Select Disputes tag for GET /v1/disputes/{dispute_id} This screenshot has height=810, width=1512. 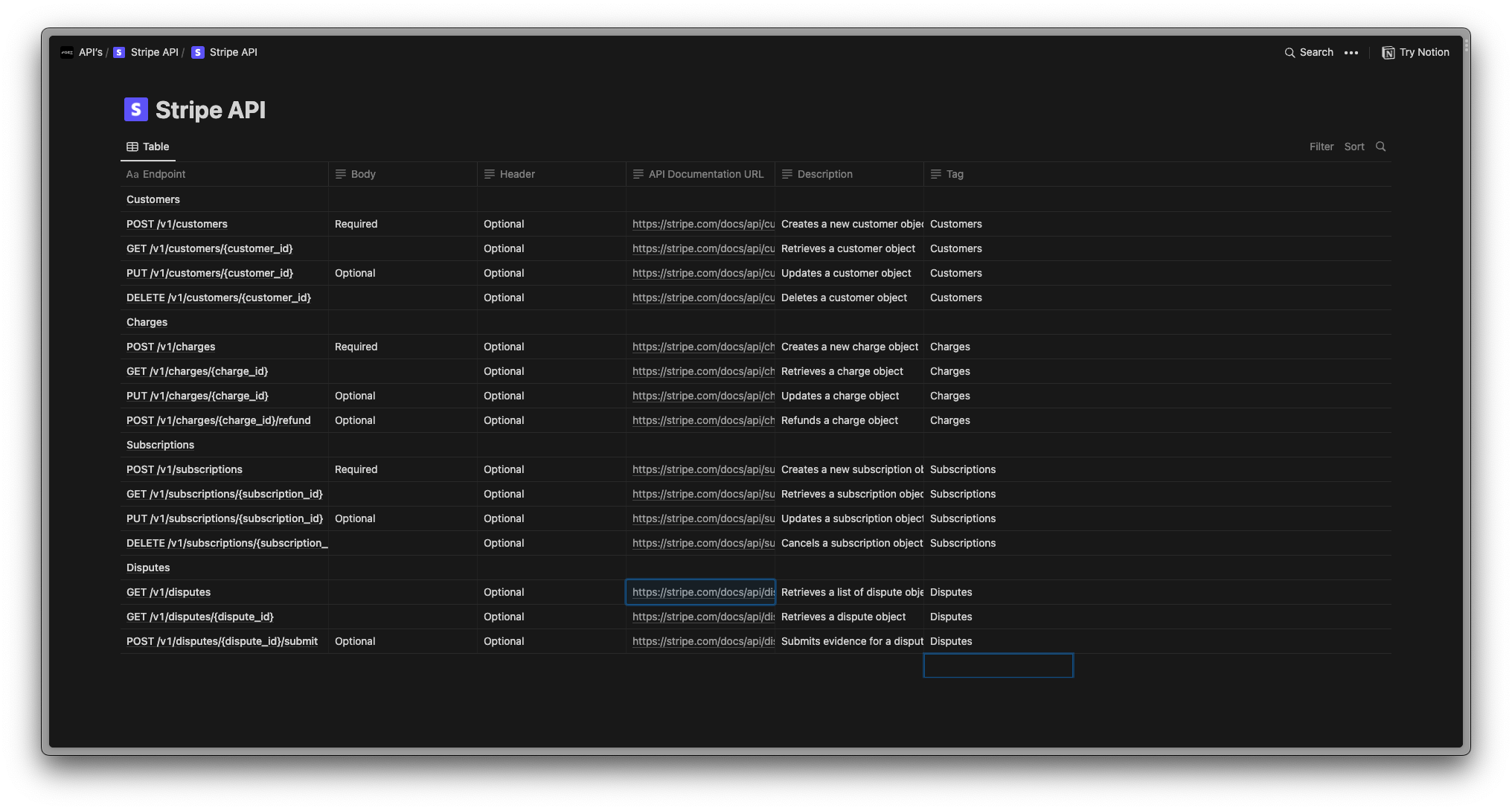click(951, 617)
